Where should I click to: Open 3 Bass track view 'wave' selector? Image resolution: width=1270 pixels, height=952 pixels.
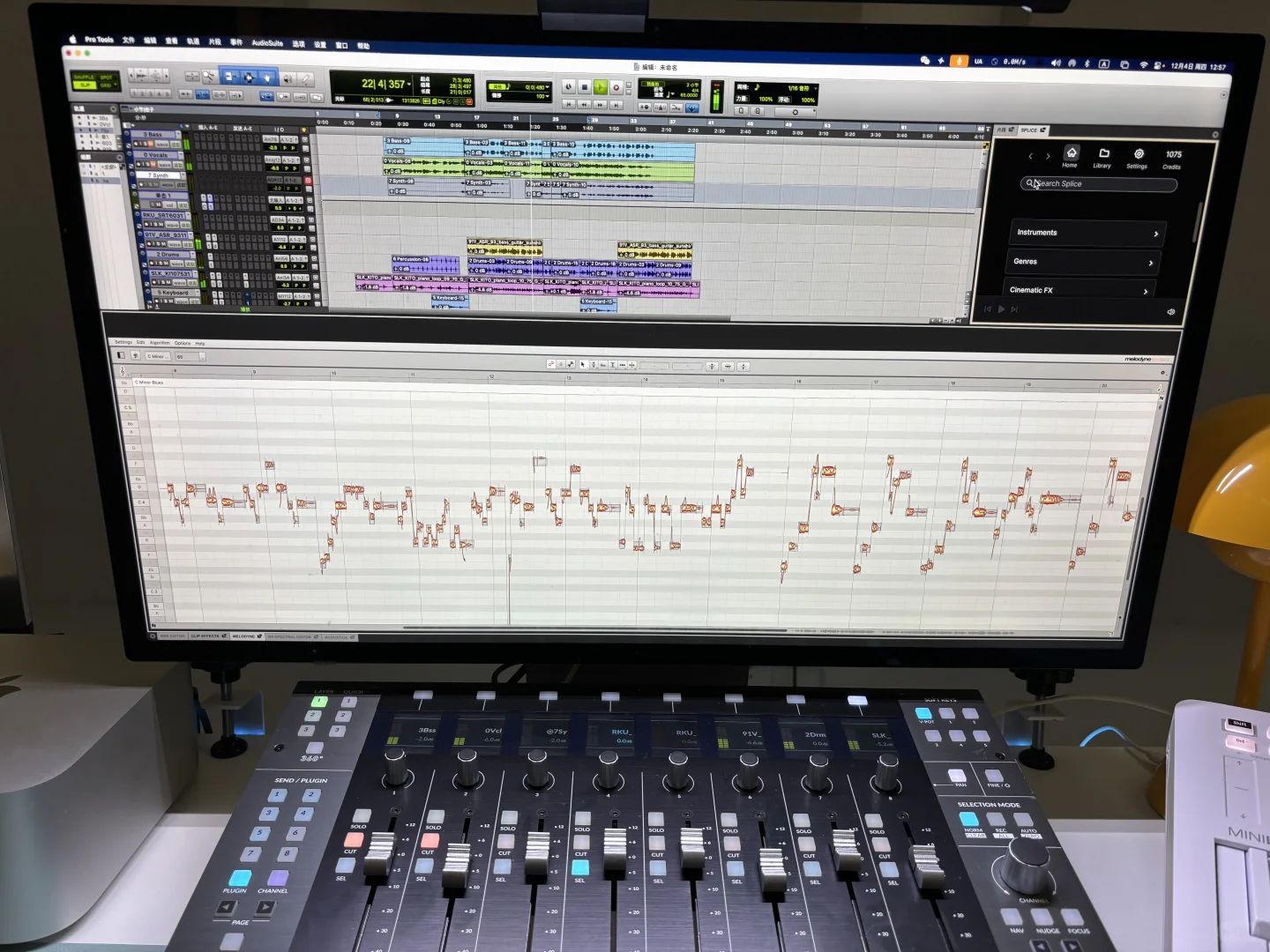(x=162, y=144)
